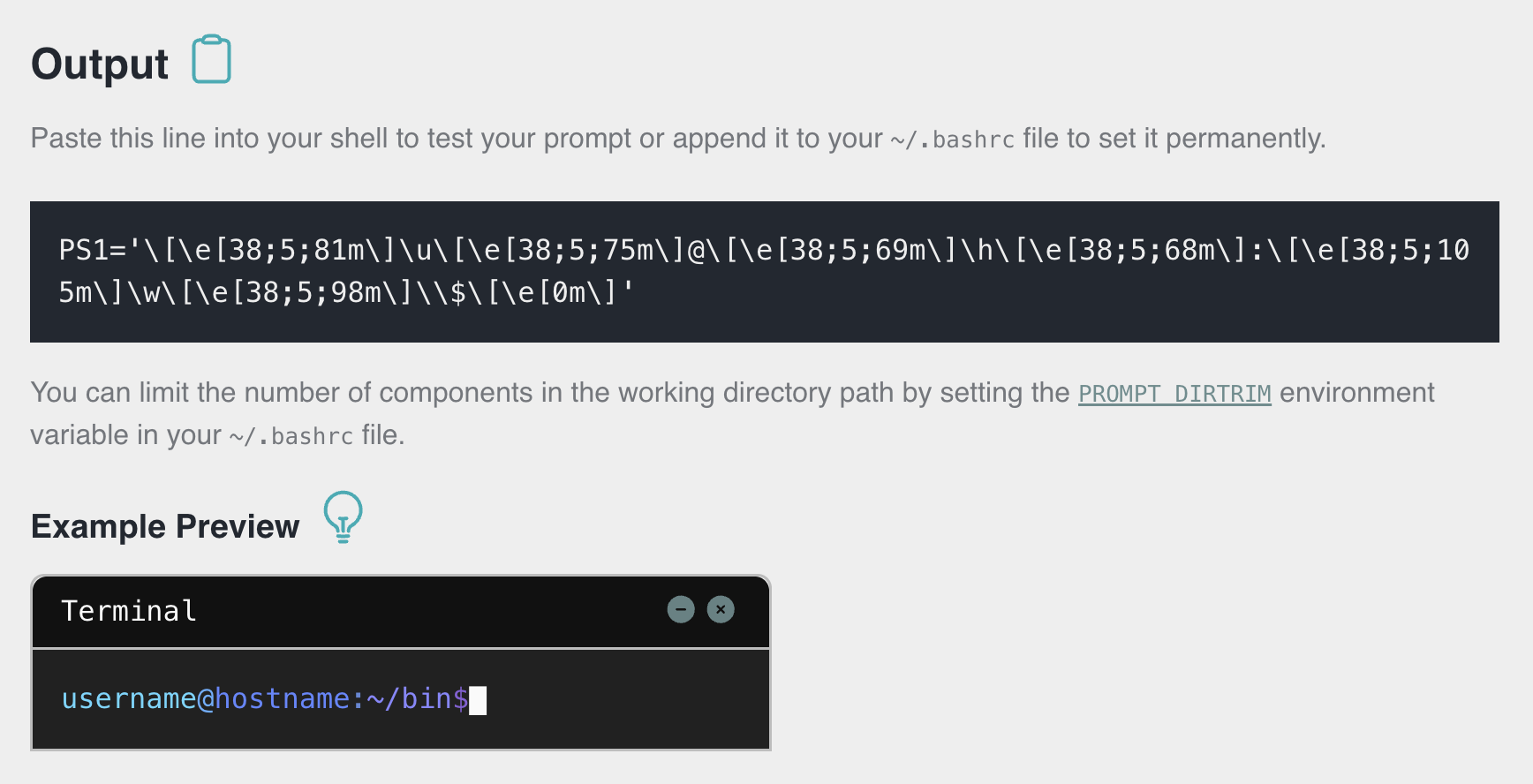
Task: Minimize the example Terminal preview window
Action: (x=681, y=609)
